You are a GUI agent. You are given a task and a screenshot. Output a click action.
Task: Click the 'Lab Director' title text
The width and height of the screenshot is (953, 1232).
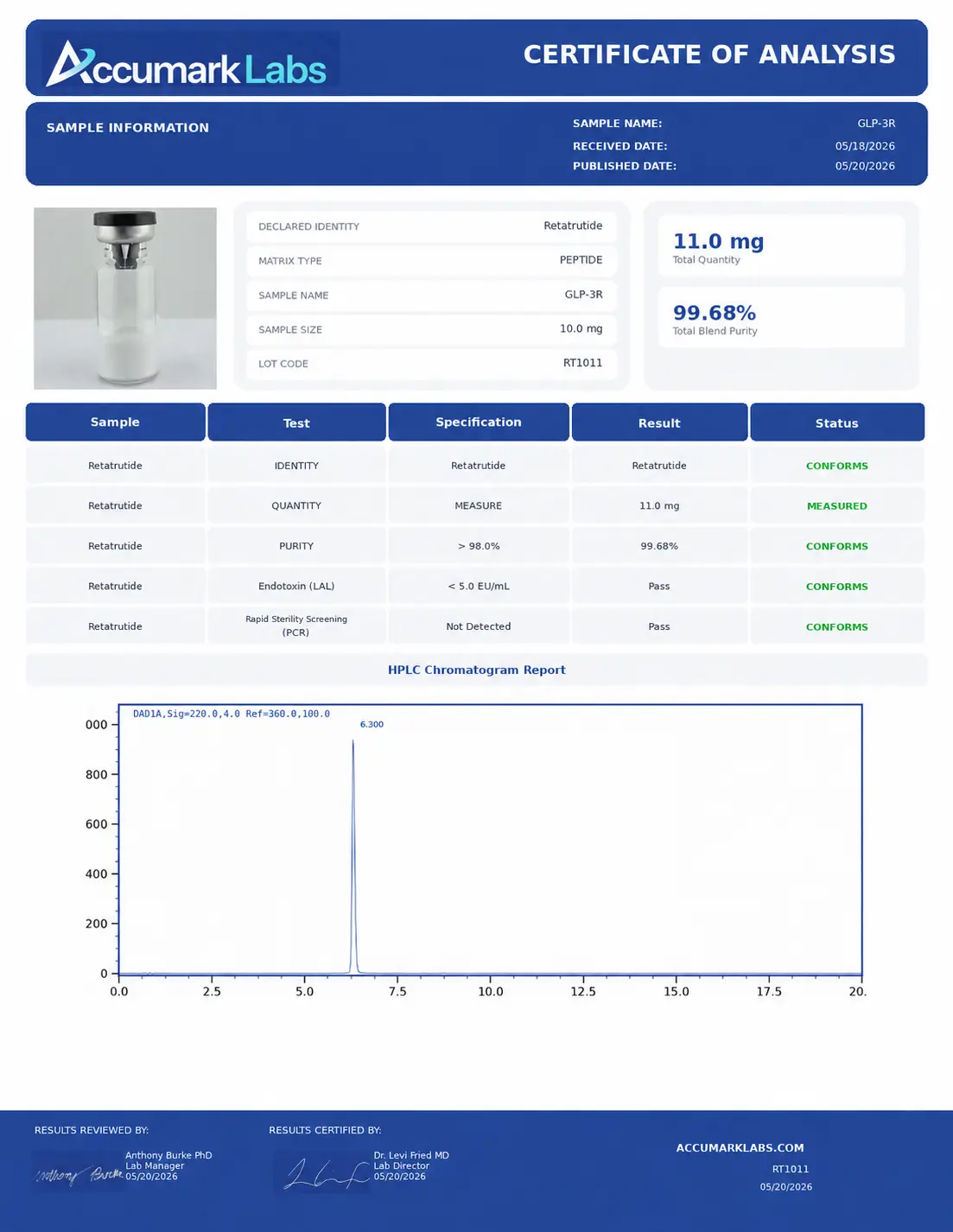tap(402, 1165)
